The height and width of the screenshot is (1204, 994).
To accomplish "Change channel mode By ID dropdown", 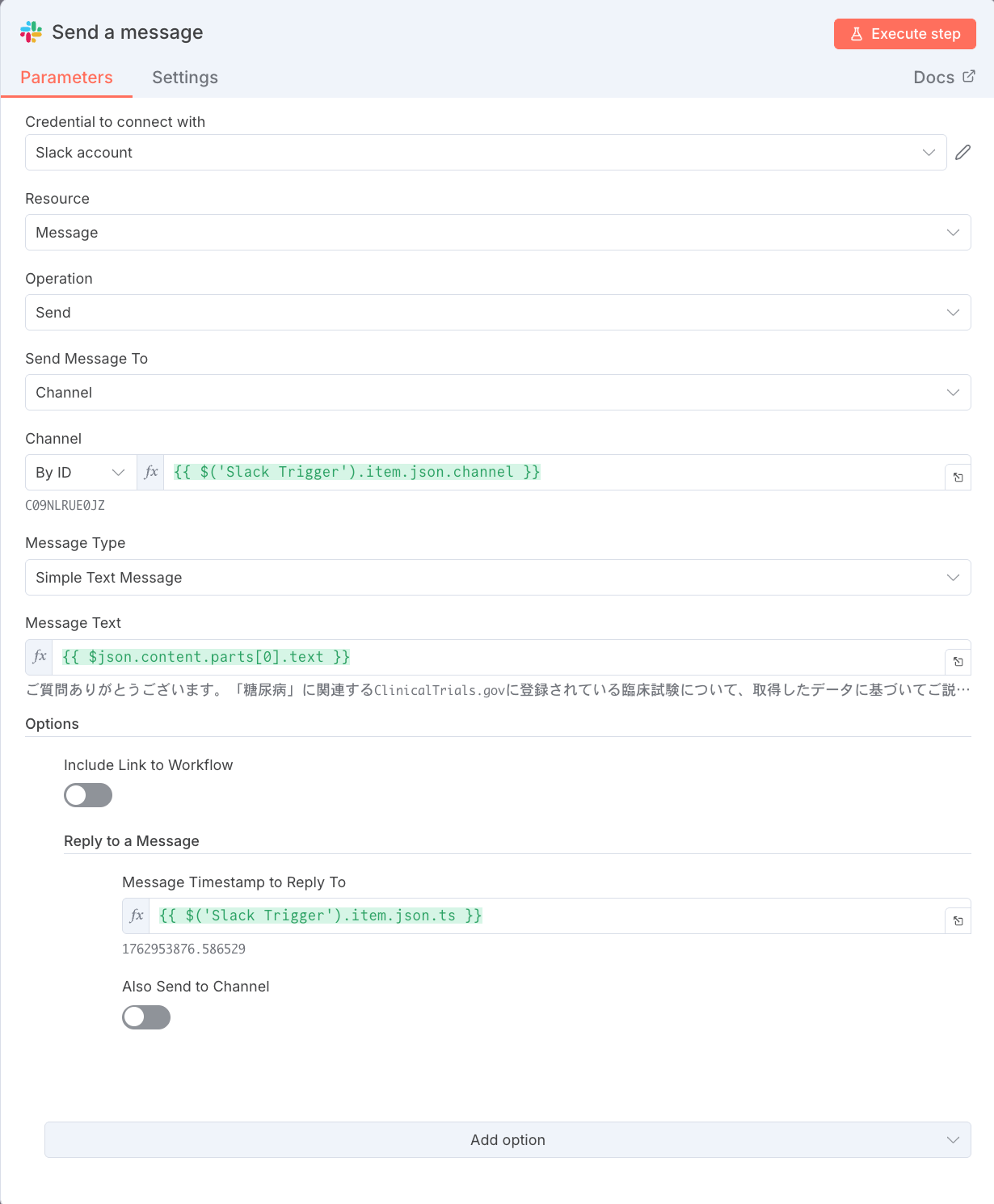I will [80, 473].
